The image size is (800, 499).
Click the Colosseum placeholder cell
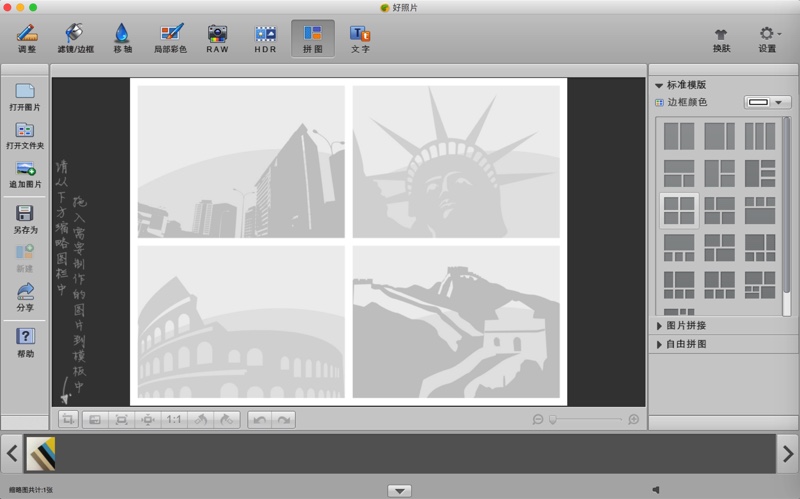pyautogui.click(x=241, y=321)
